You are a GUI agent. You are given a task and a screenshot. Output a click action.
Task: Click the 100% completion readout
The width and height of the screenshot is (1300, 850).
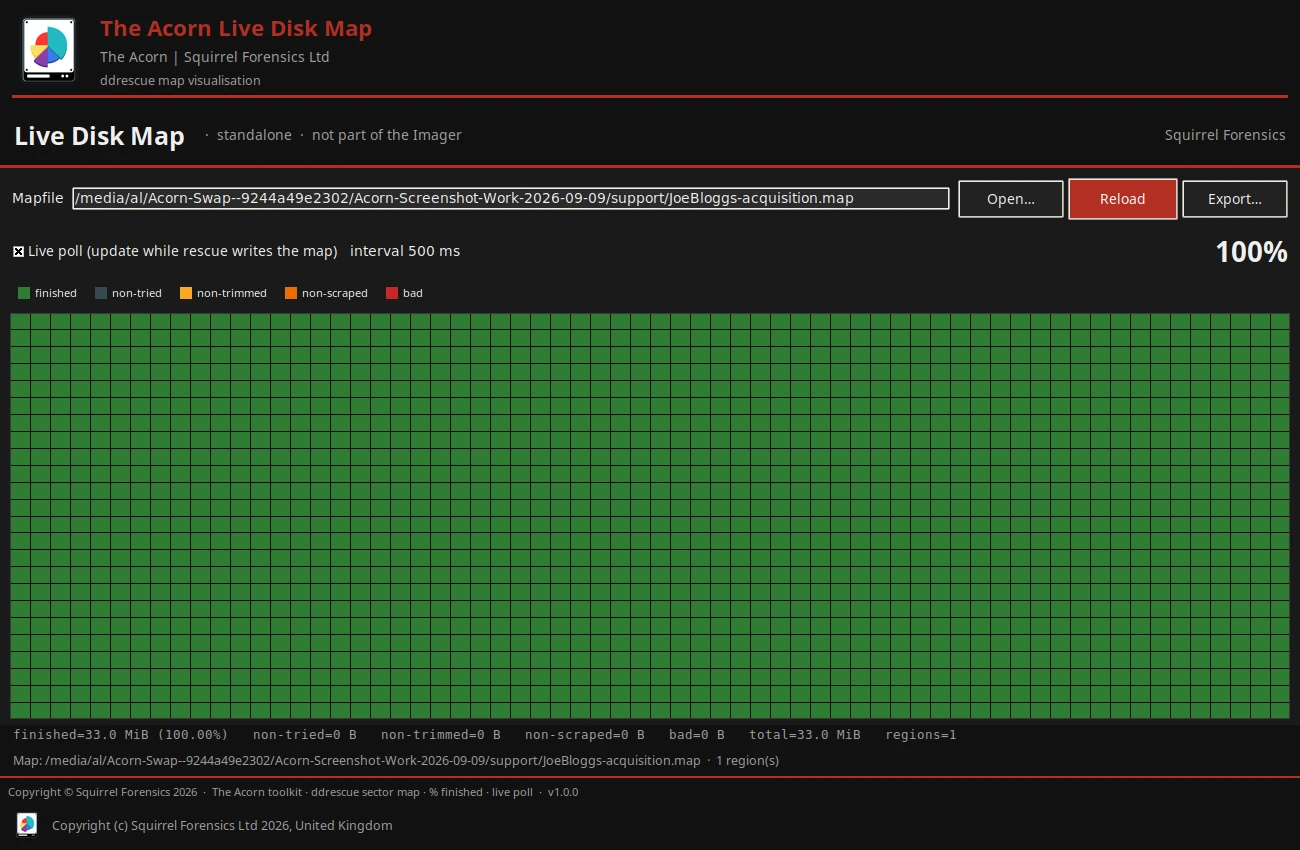click(1251, 252)
